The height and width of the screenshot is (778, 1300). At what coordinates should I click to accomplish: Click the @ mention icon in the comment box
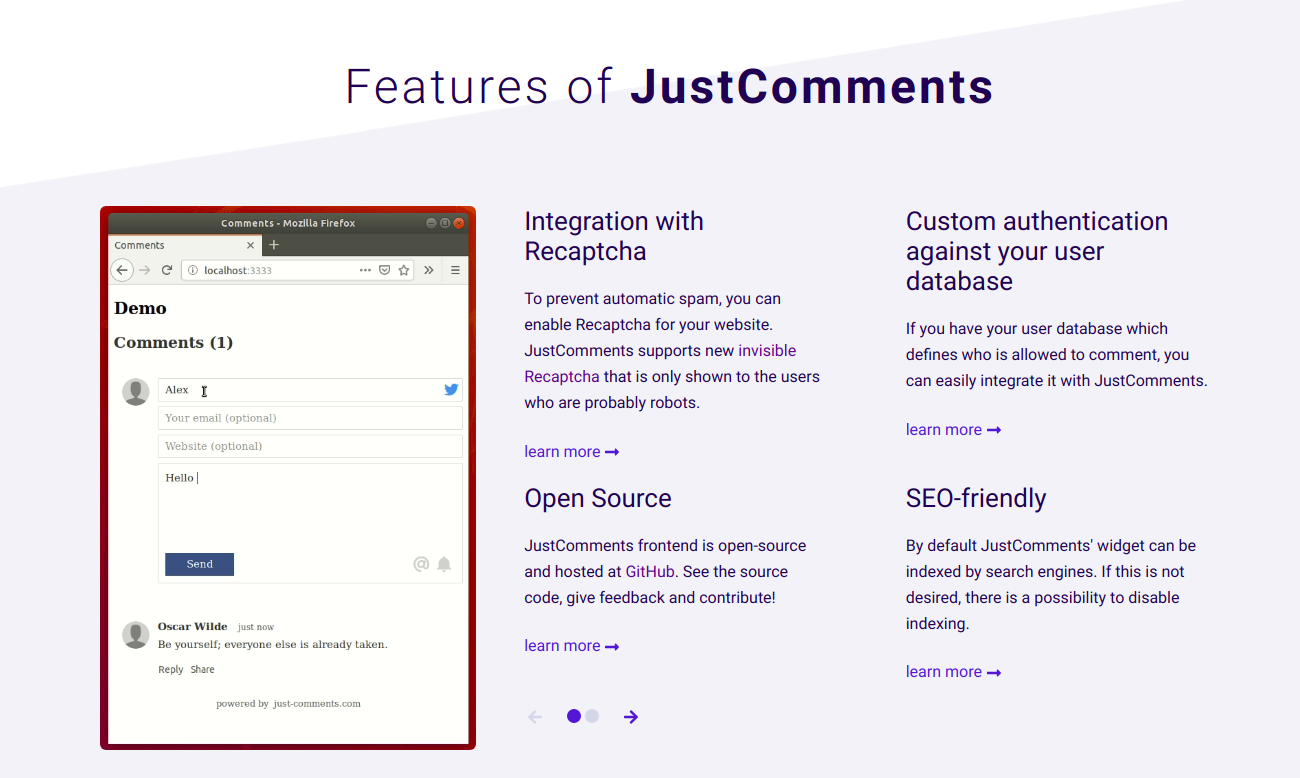(421, 564)
